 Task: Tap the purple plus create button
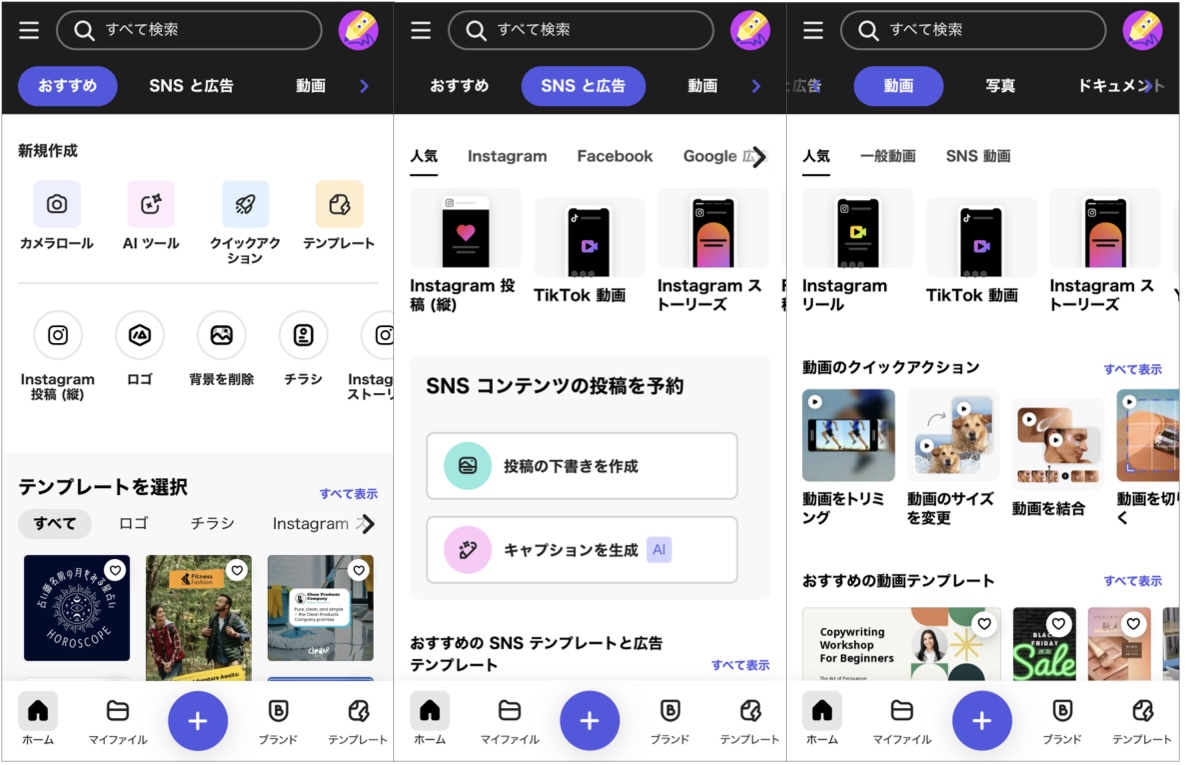coord(198,720)
